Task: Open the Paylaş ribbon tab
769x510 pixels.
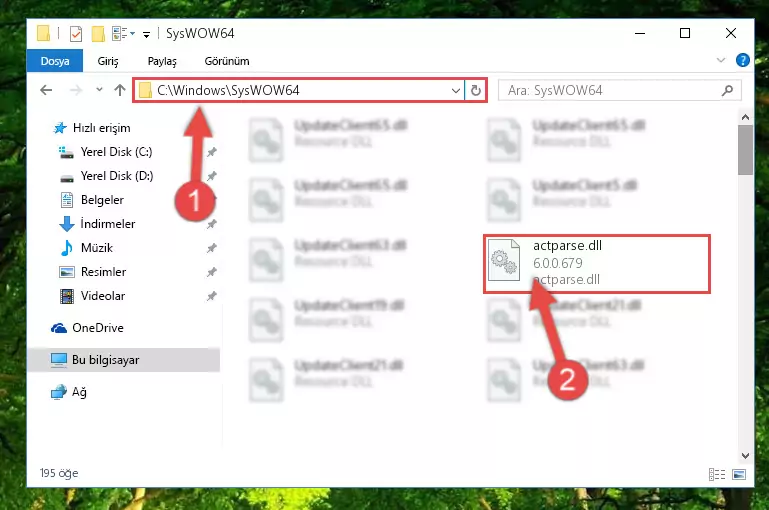Action: point(162,61)
